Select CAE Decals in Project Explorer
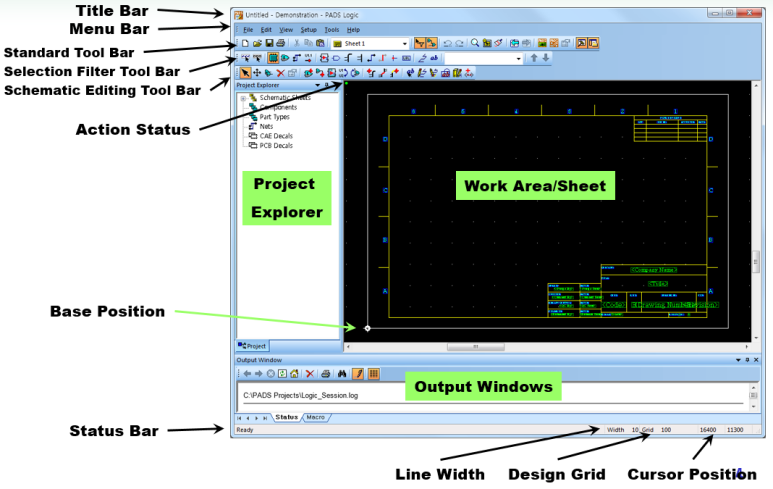The width and height of the screenshot is (773, 489). 276,136
